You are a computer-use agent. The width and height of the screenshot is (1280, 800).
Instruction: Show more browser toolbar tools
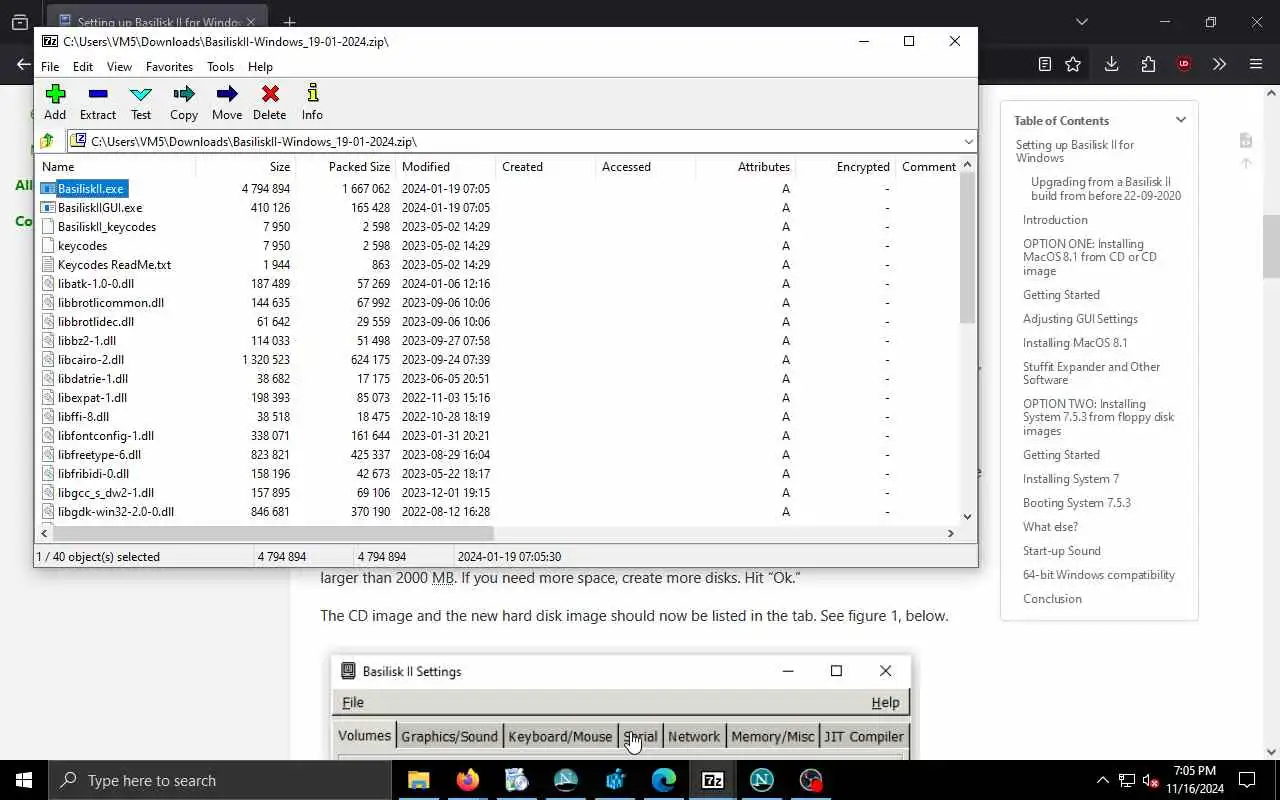pyautogui.click(x=1219, y=64)
